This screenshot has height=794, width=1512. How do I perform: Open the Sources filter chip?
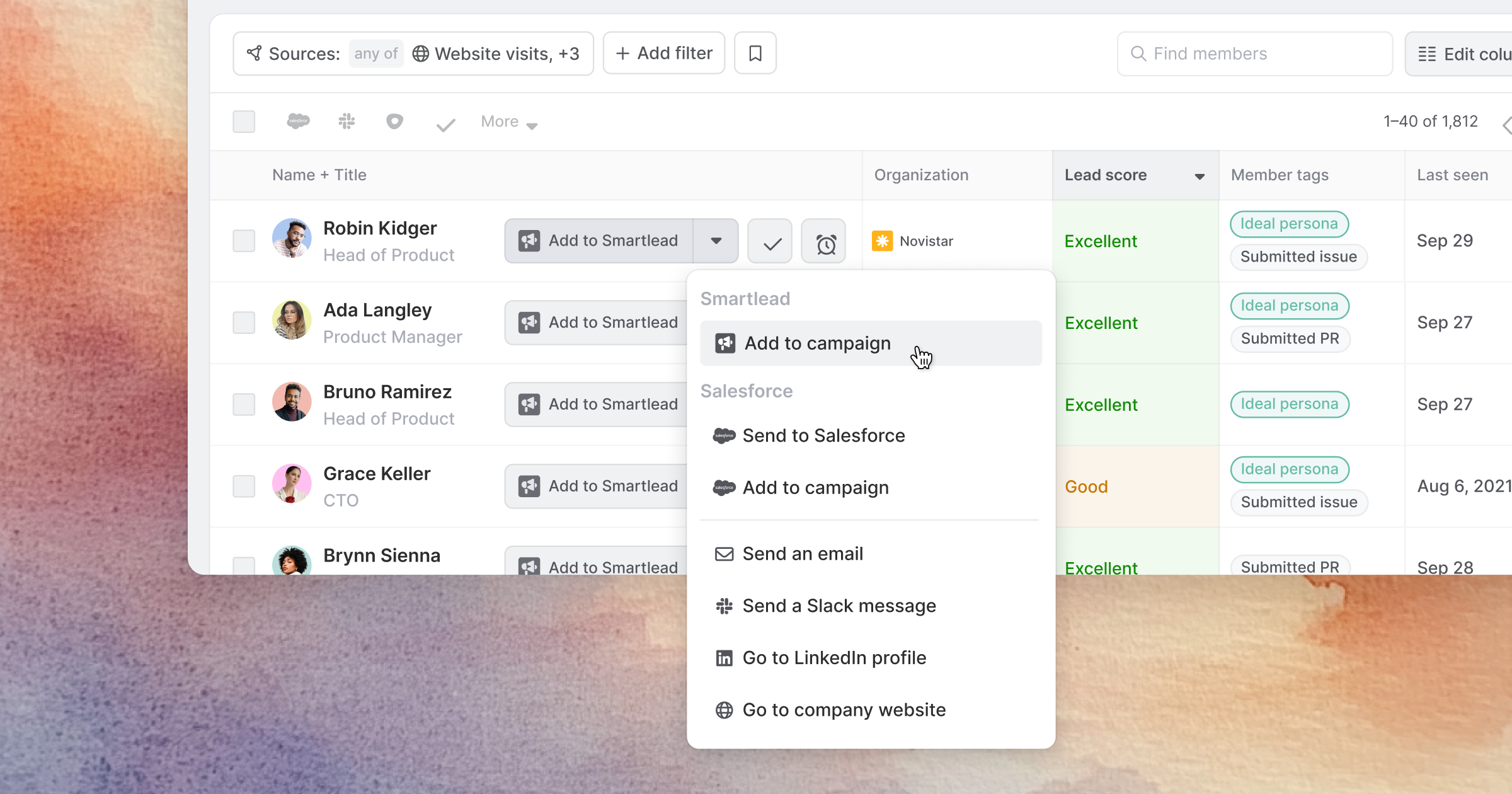click(413, 54)
